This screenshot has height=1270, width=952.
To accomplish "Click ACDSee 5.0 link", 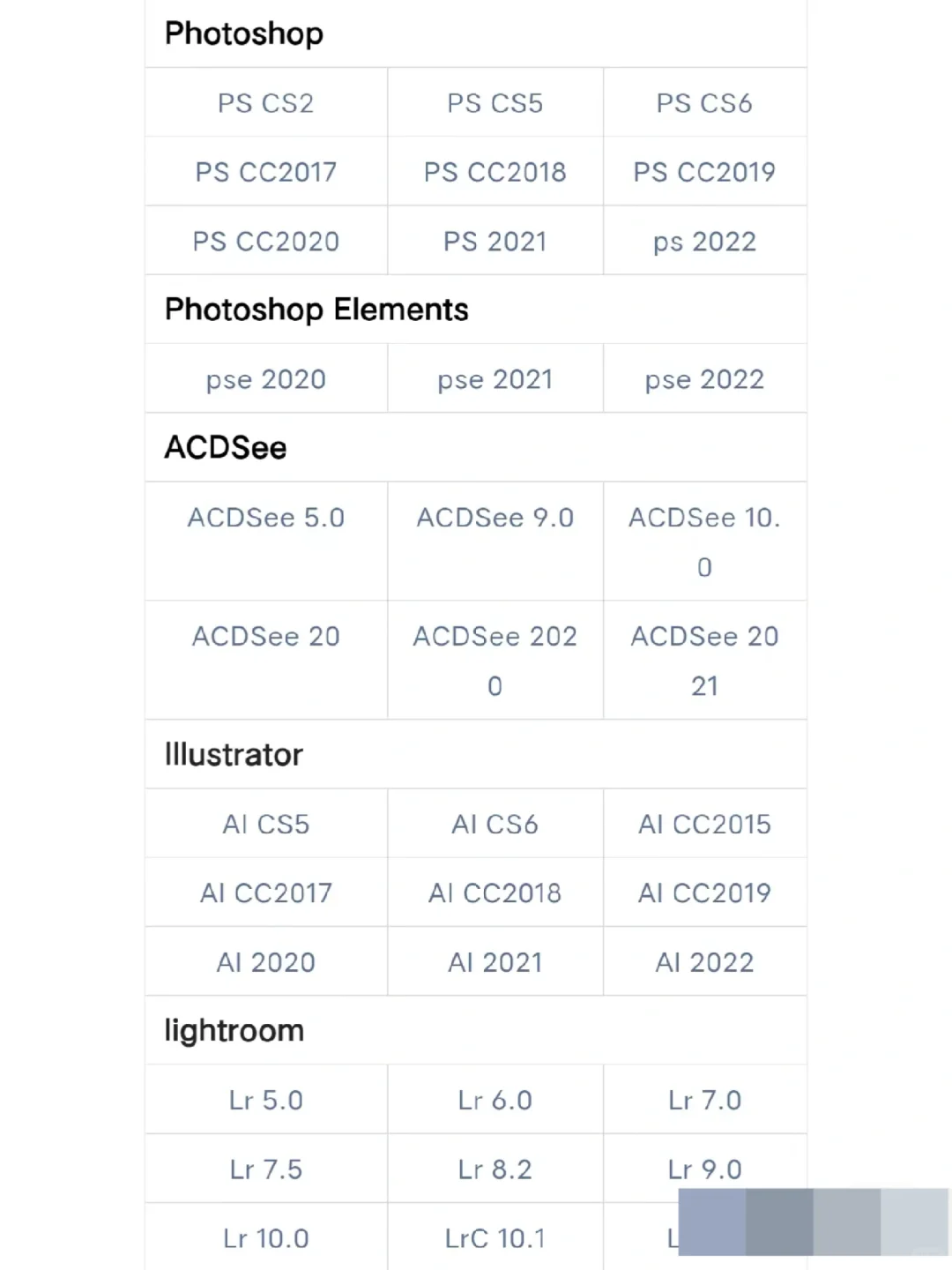I will (266, 518).
